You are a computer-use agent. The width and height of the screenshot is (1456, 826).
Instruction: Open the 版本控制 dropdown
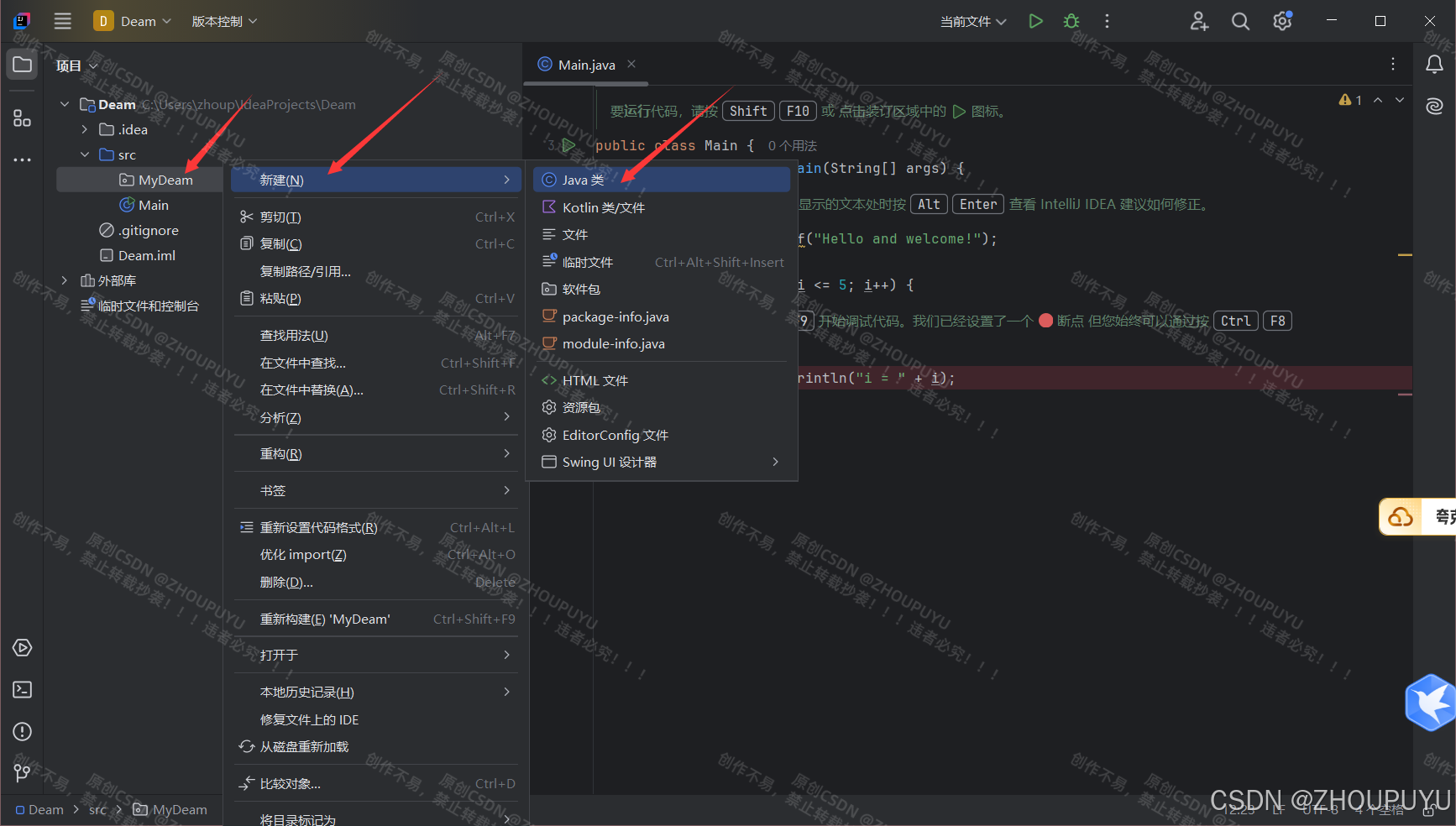[224, 21]
